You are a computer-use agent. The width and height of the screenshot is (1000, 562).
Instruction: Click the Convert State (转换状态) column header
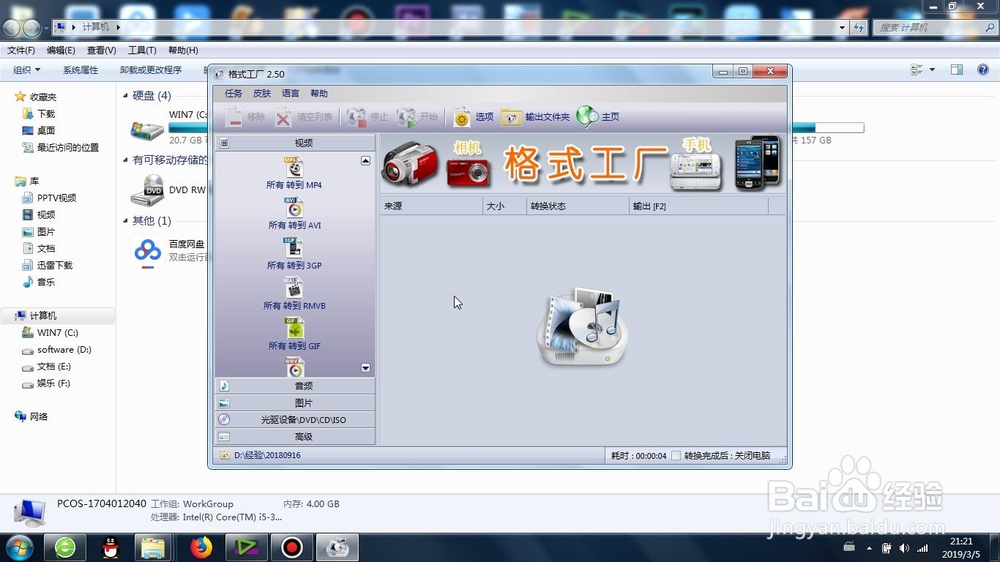[x=578, y=206]
